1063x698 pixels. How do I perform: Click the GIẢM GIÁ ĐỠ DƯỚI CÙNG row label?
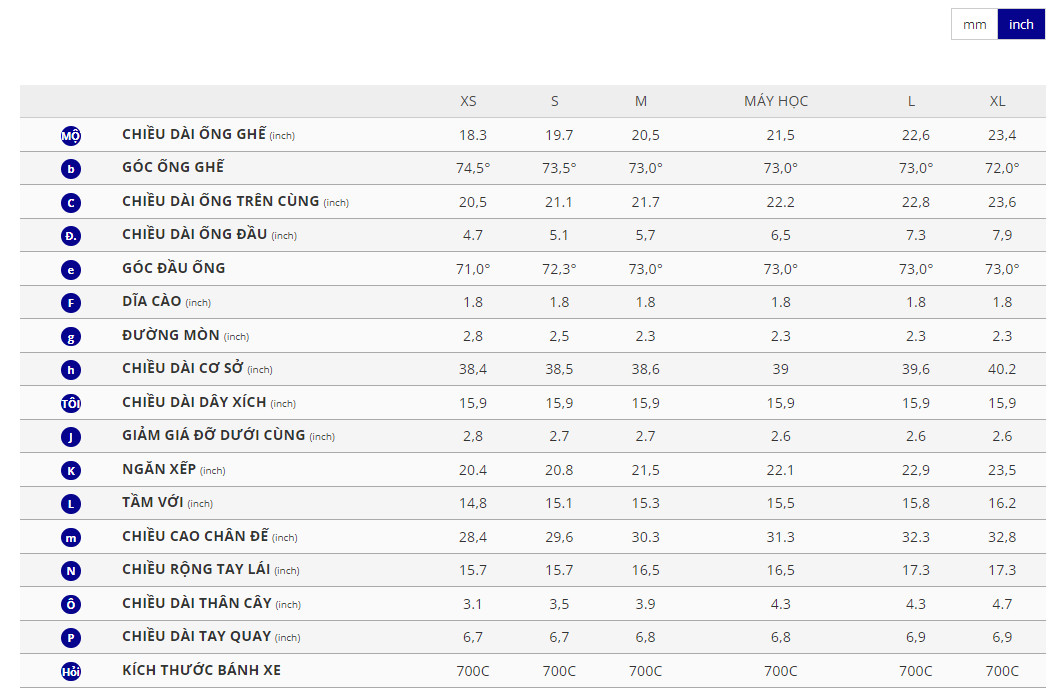[213, 435]
